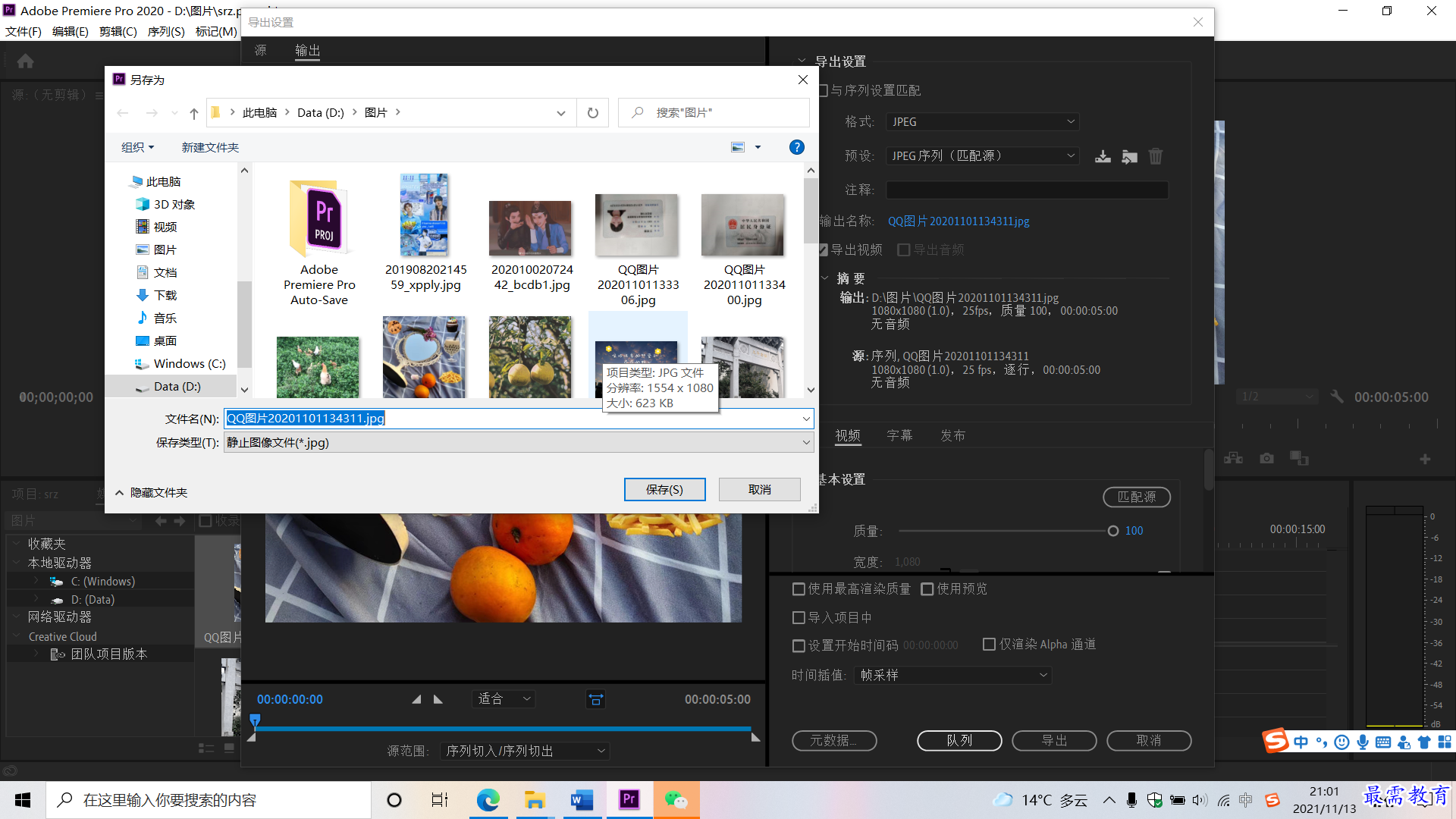Open the 文件(F) menu
Image resolution: width=1456 pixels, height=819 pixels.
pos(24,31)
